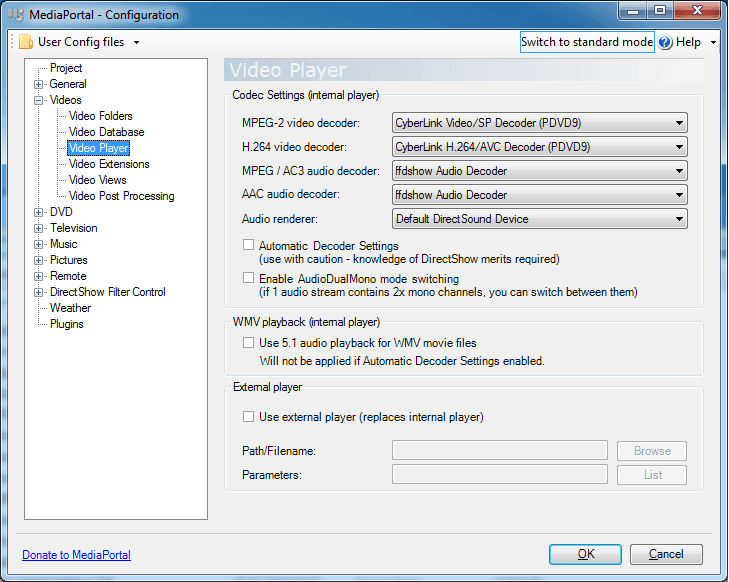Screen dimensions: 729x582
Task: Click the Path/Filename input field
Action: [500, 450]
